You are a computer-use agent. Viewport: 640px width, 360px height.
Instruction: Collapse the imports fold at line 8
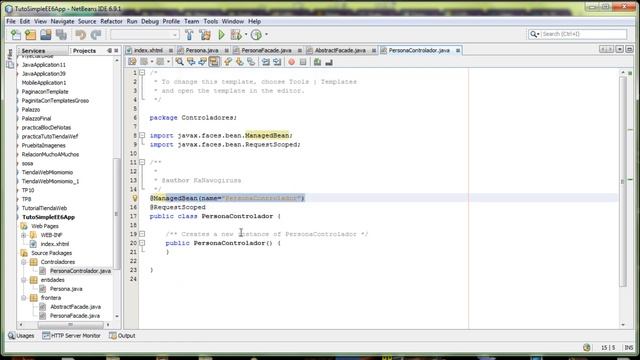pos(142,136)
